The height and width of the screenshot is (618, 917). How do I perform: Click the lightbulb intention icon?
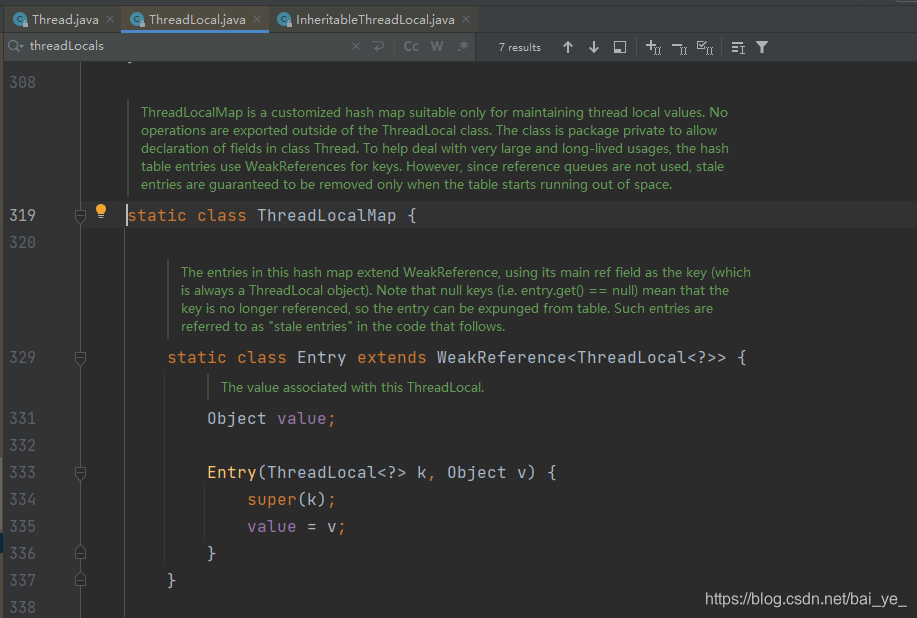[x=100, y=211]
